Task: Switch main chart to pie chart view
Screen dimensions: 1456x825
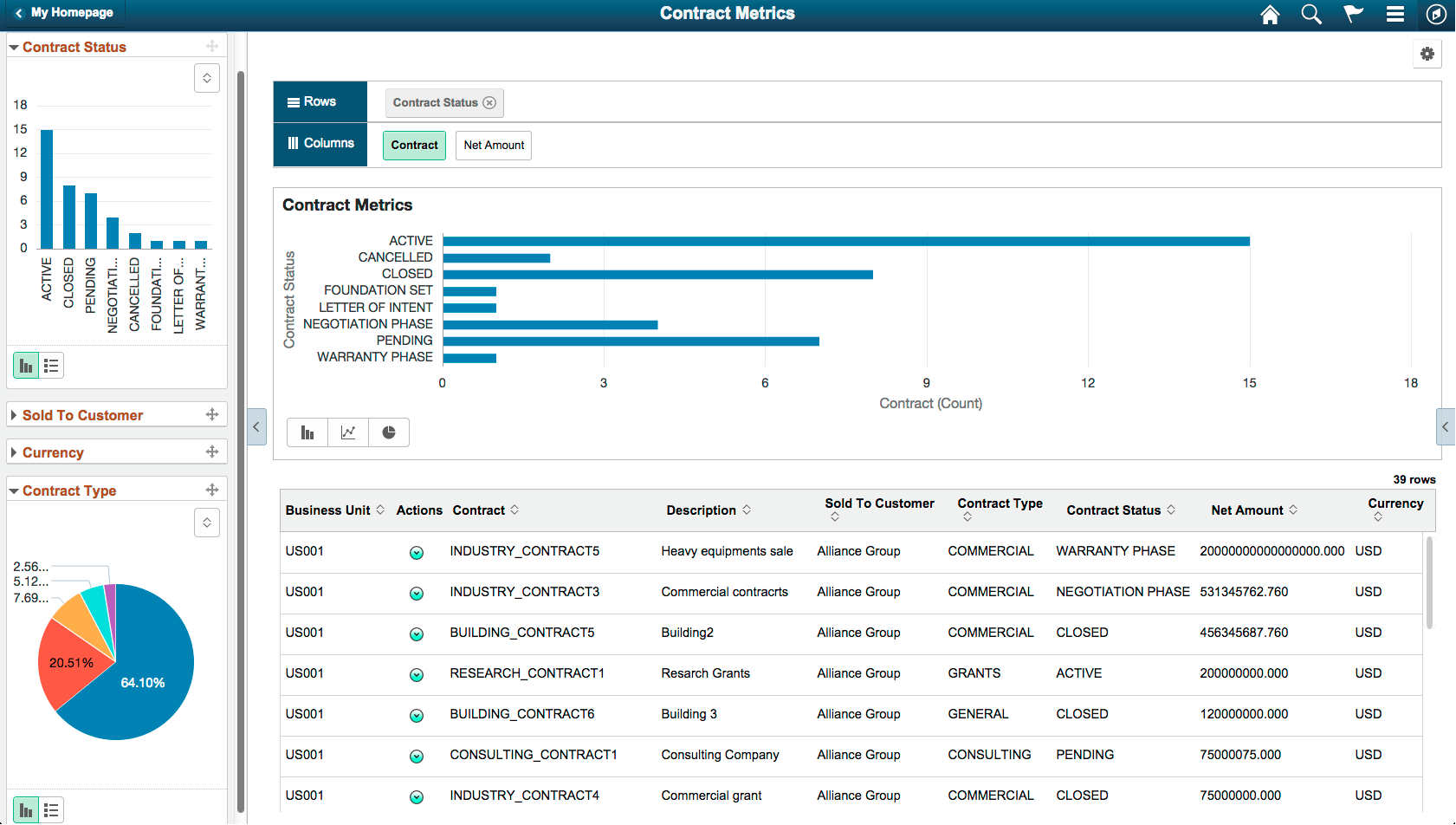Action: (389, 432)
